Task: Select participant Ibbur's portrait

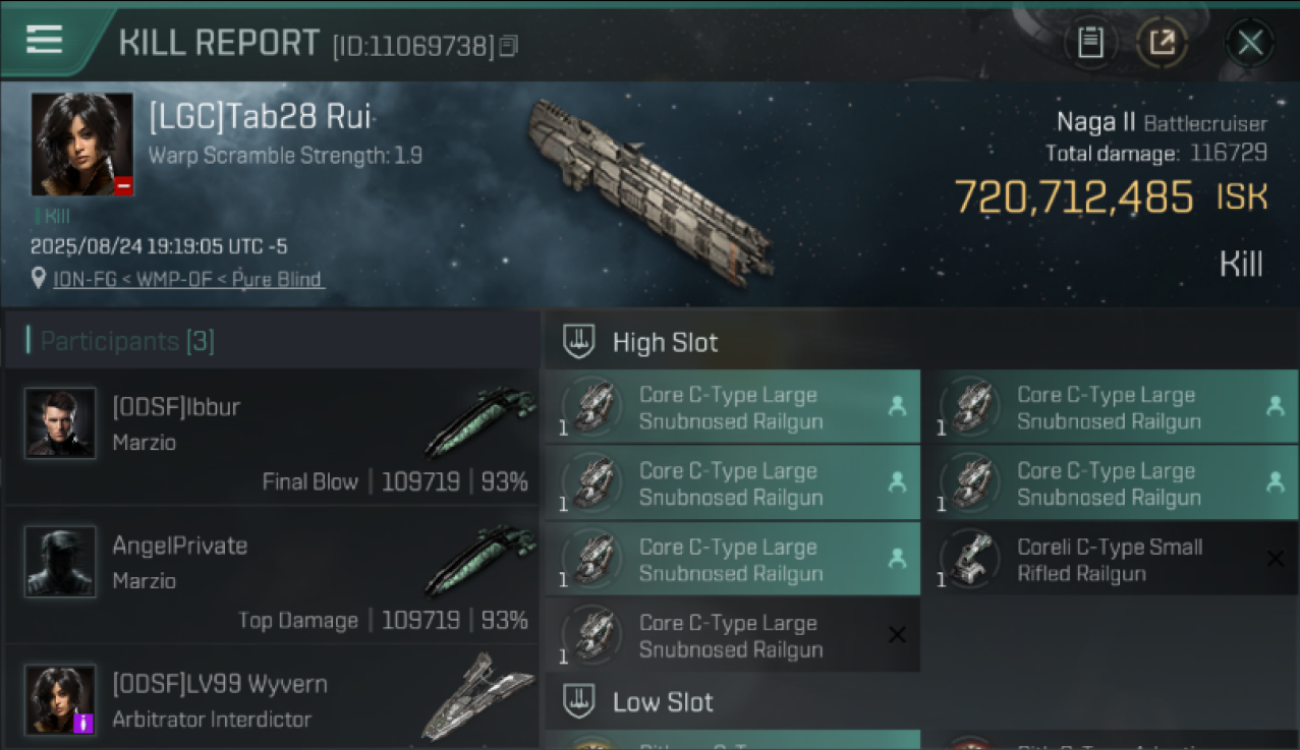Action: pyautogui.click(x=60, y=423)
